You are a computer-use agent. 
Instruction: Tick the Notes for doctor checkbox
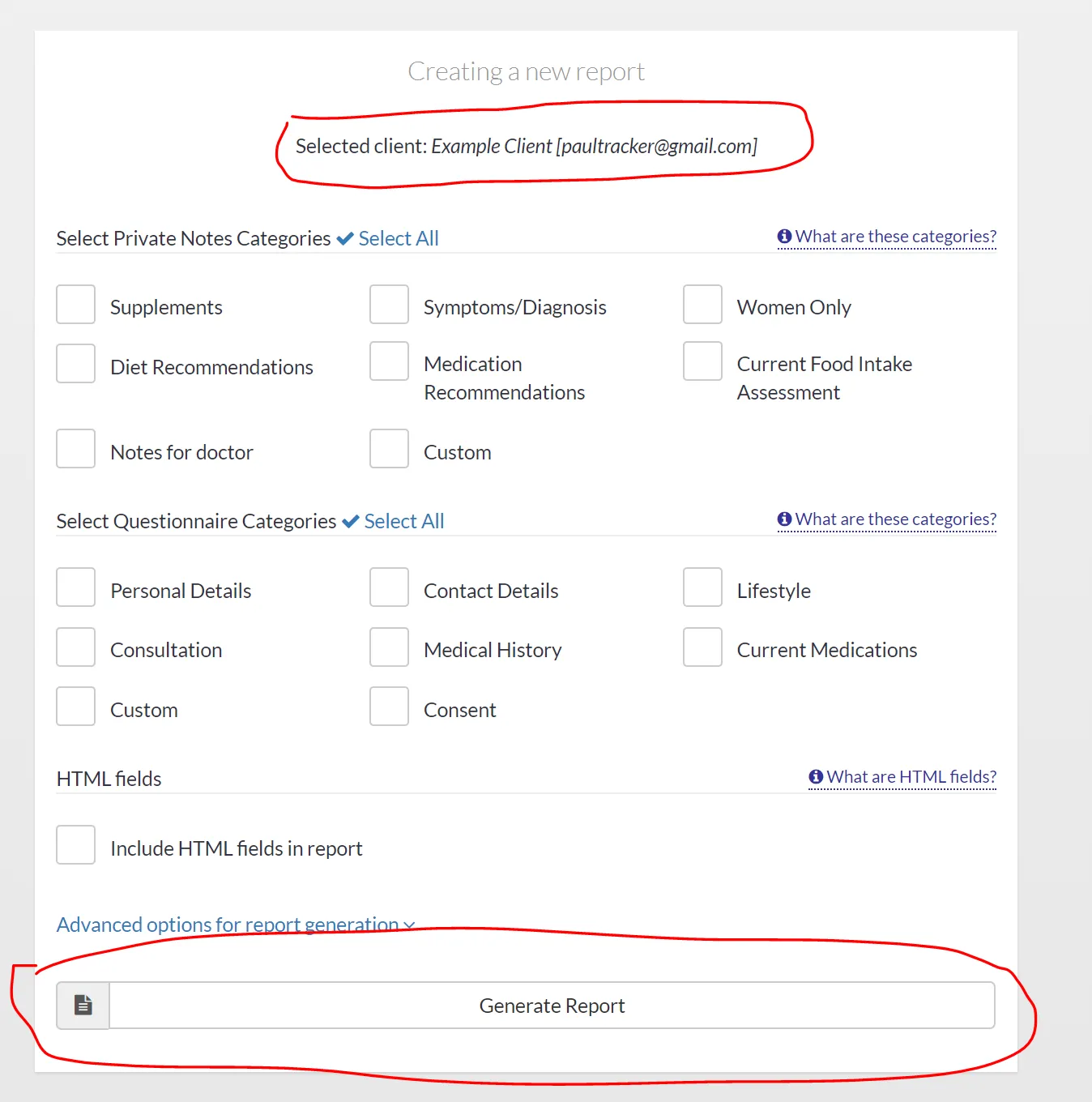(x=76, y=449)
